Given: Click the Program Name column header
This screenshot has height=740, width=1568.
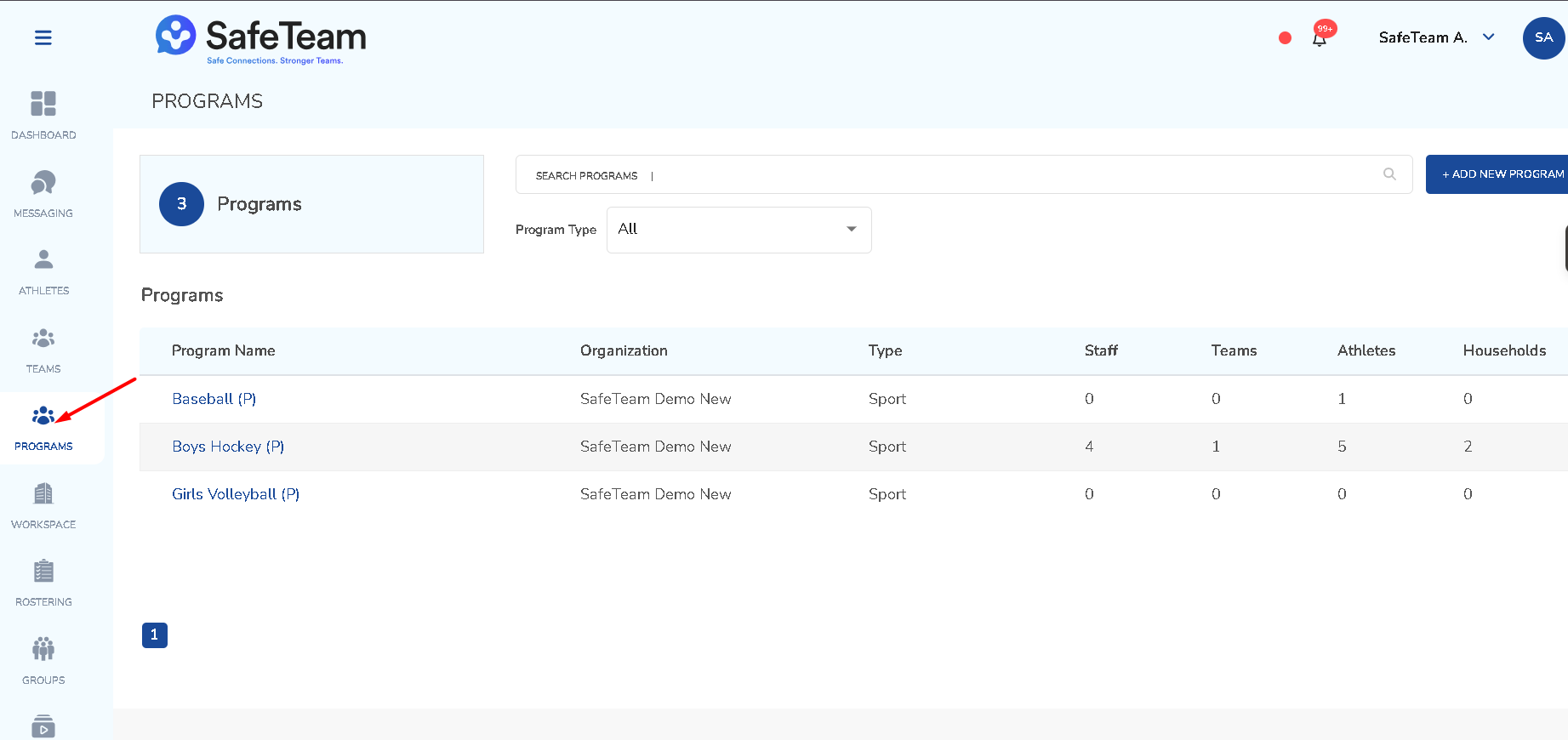Looking at the screenshot, I should pos(223,350).
